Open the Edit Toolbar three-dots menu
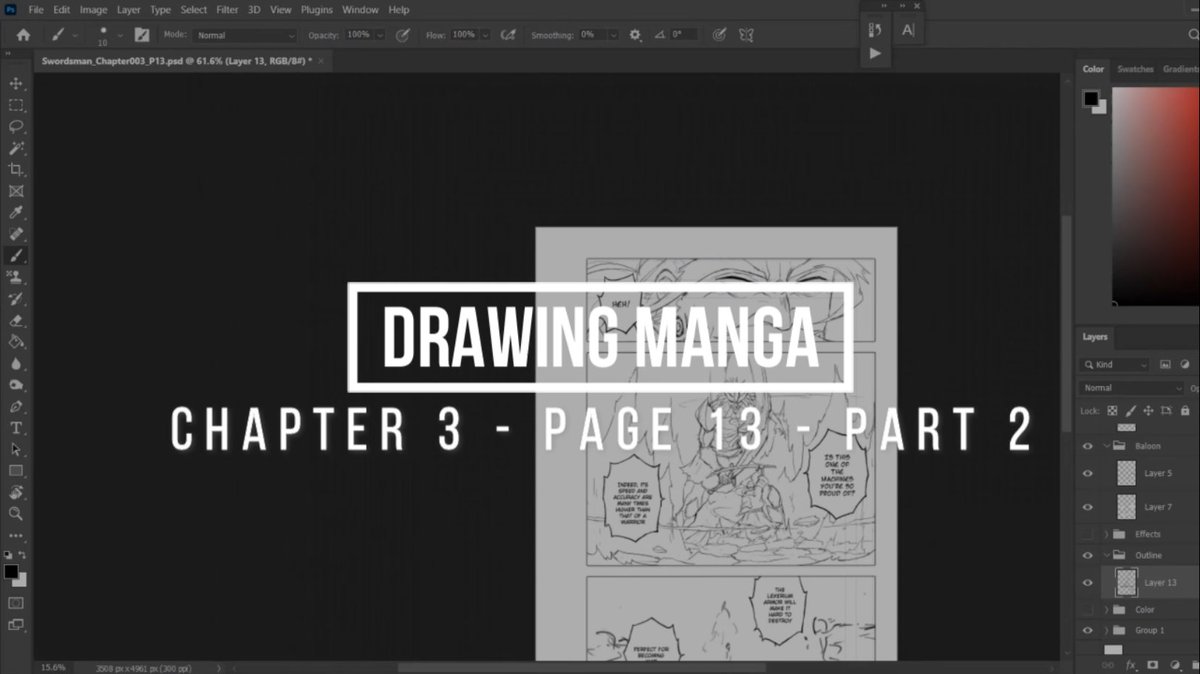Image resolution: width=1200 pixels, height=674 pixels. pos(16,536)
